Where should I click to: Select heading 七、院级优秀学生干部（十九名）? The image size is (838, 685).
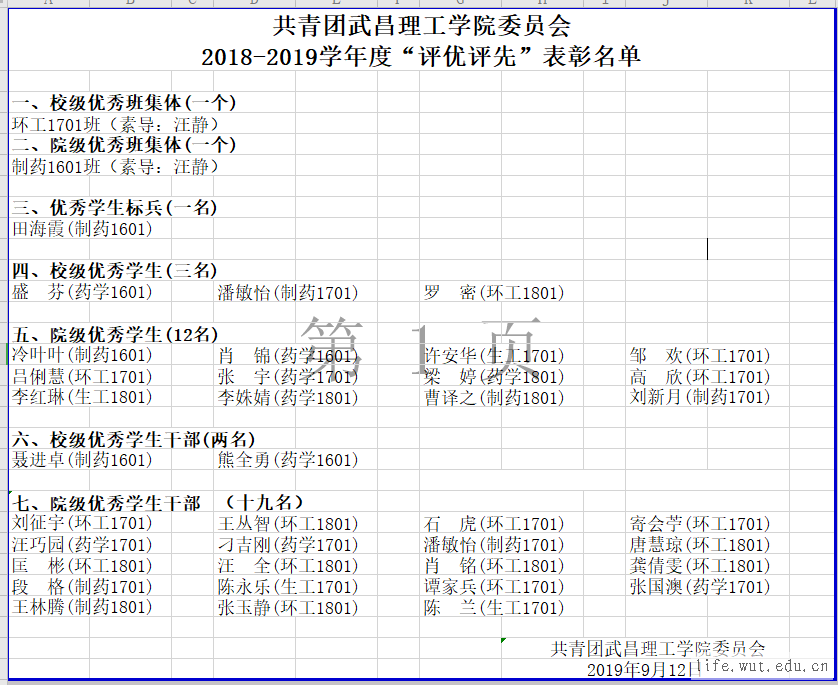[x=158, y=502]
